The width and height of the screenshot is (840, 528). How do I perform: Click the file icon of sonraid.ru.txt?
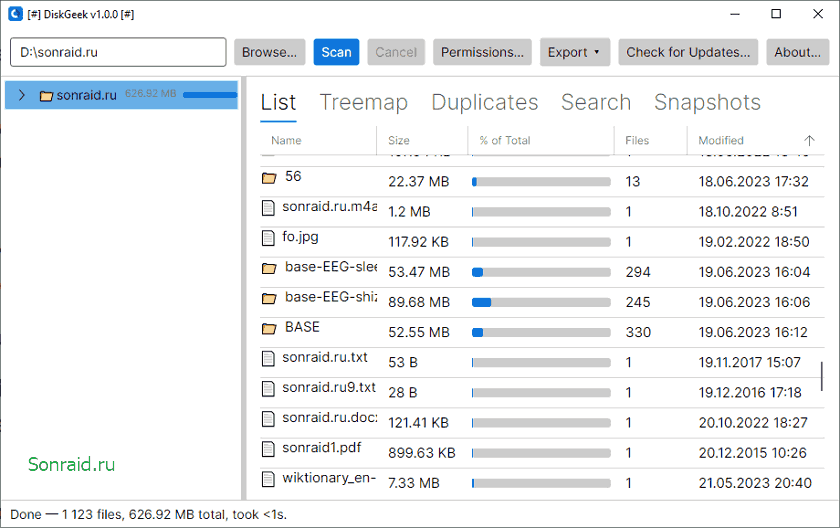click(x=268, y=358)
